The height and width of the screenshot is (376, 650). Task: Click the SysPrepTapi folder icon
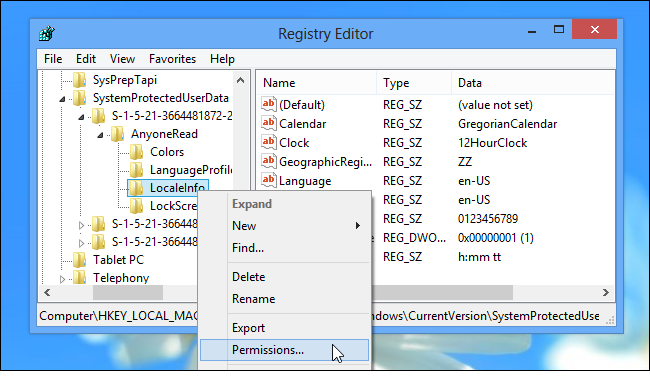(x=79, y=80)
